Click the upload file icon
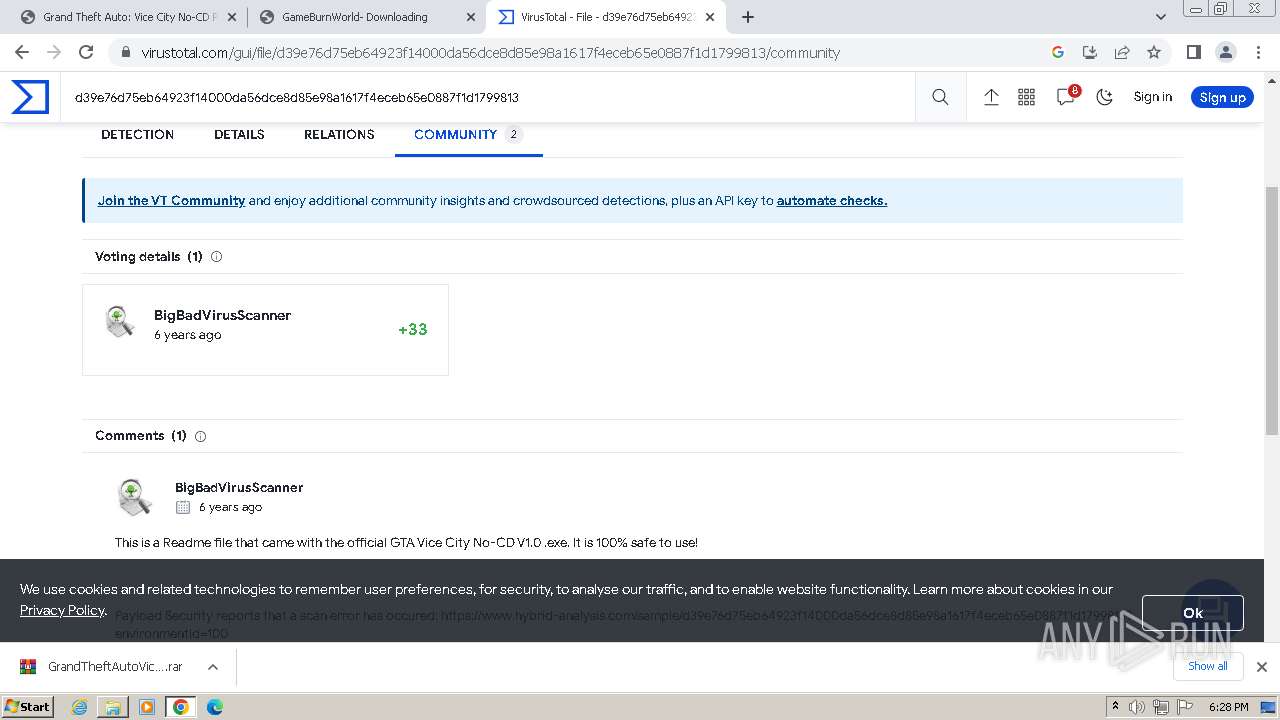The width and height of the screenshot is (1280, 720). click(x=991, y=97)
